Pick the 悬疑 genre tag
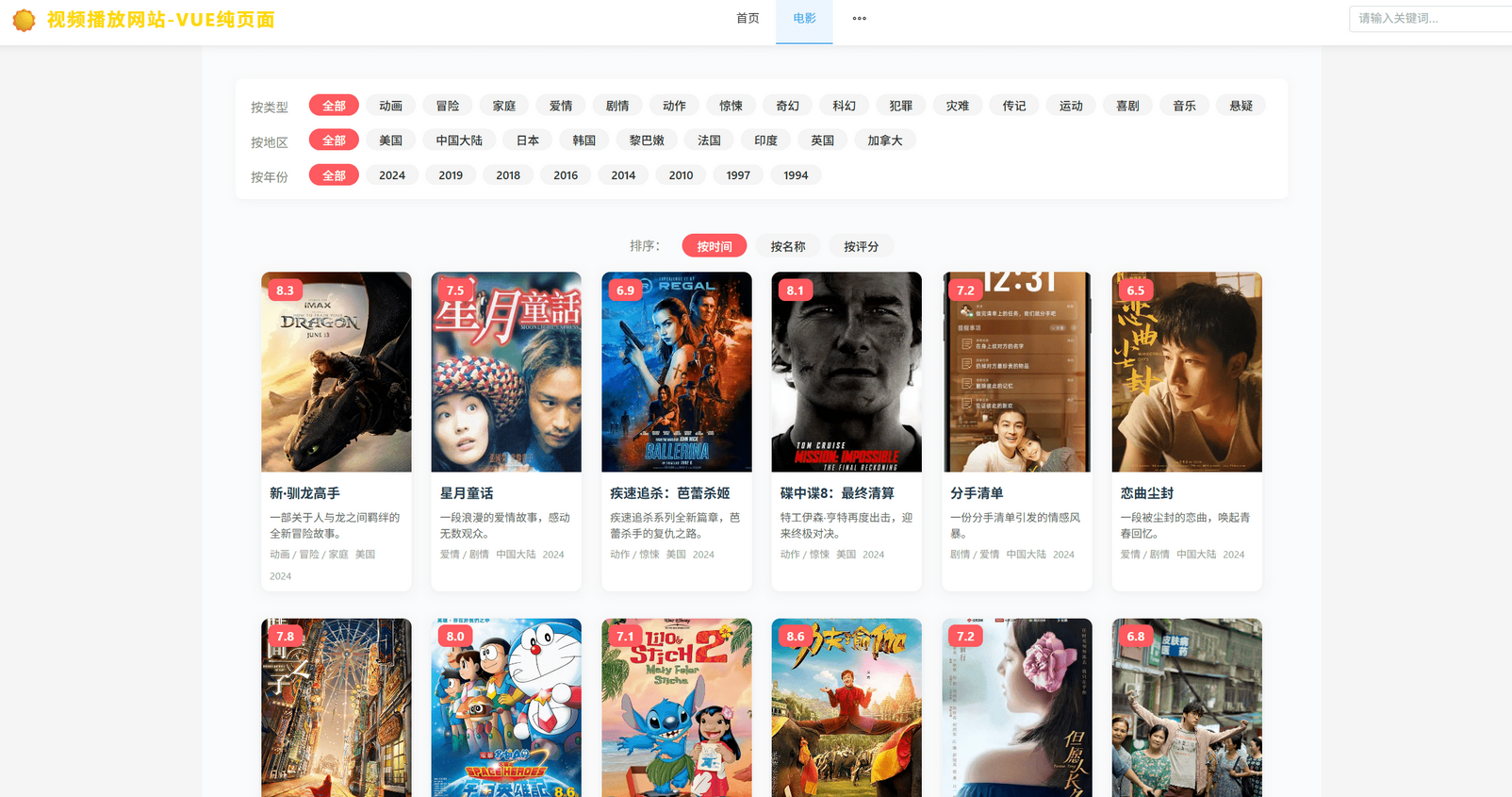The height and width of the screenshot is (797, 1512). [1241, 106]
